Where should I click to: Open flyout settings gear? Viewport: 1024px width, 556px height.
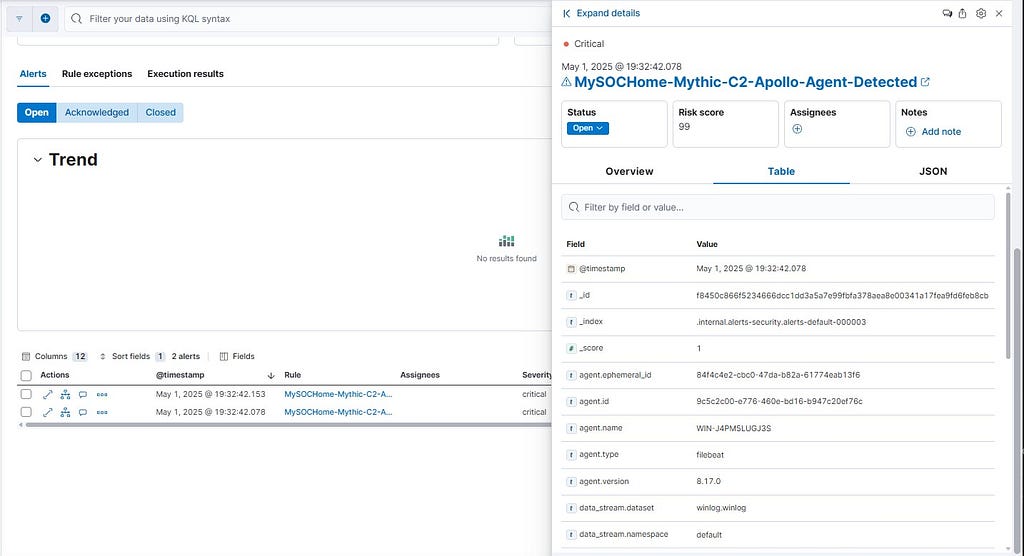981,13
